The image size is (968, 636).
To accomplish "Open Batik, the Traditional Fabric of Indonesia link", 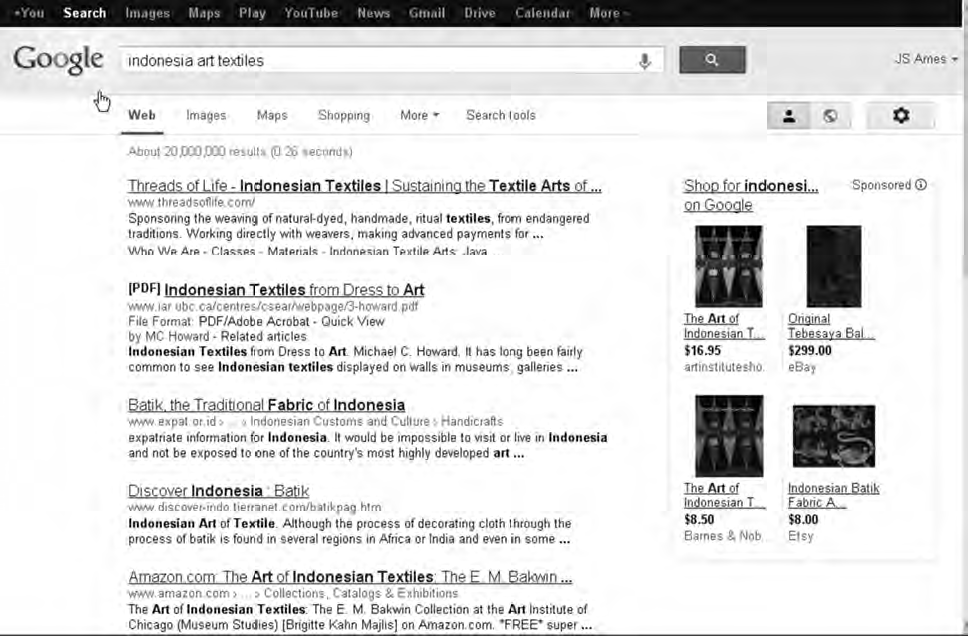I will (266, 405).
